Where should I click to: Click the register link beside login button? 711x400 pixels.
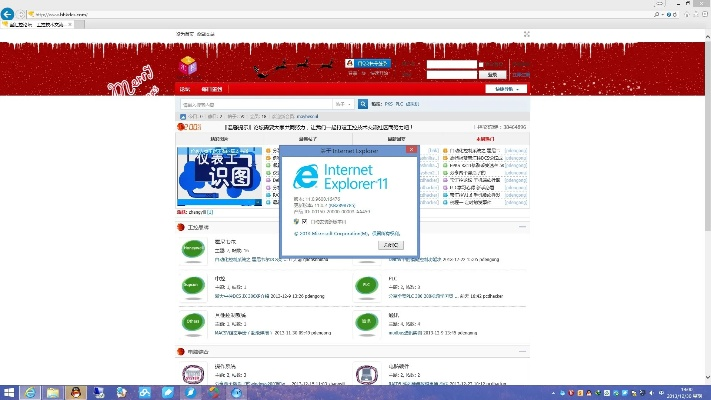[521, 75]
